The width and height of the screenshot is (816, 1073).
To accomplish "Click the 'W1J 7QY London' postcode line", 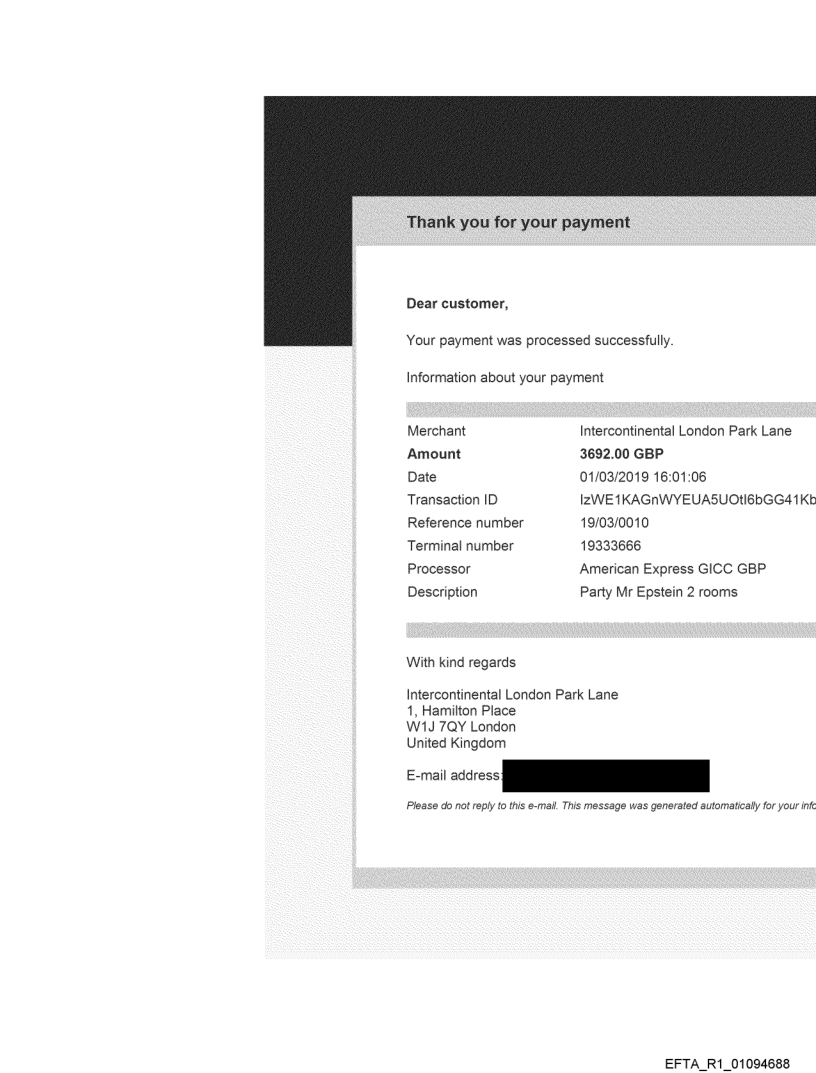I will tap(461, 727).
